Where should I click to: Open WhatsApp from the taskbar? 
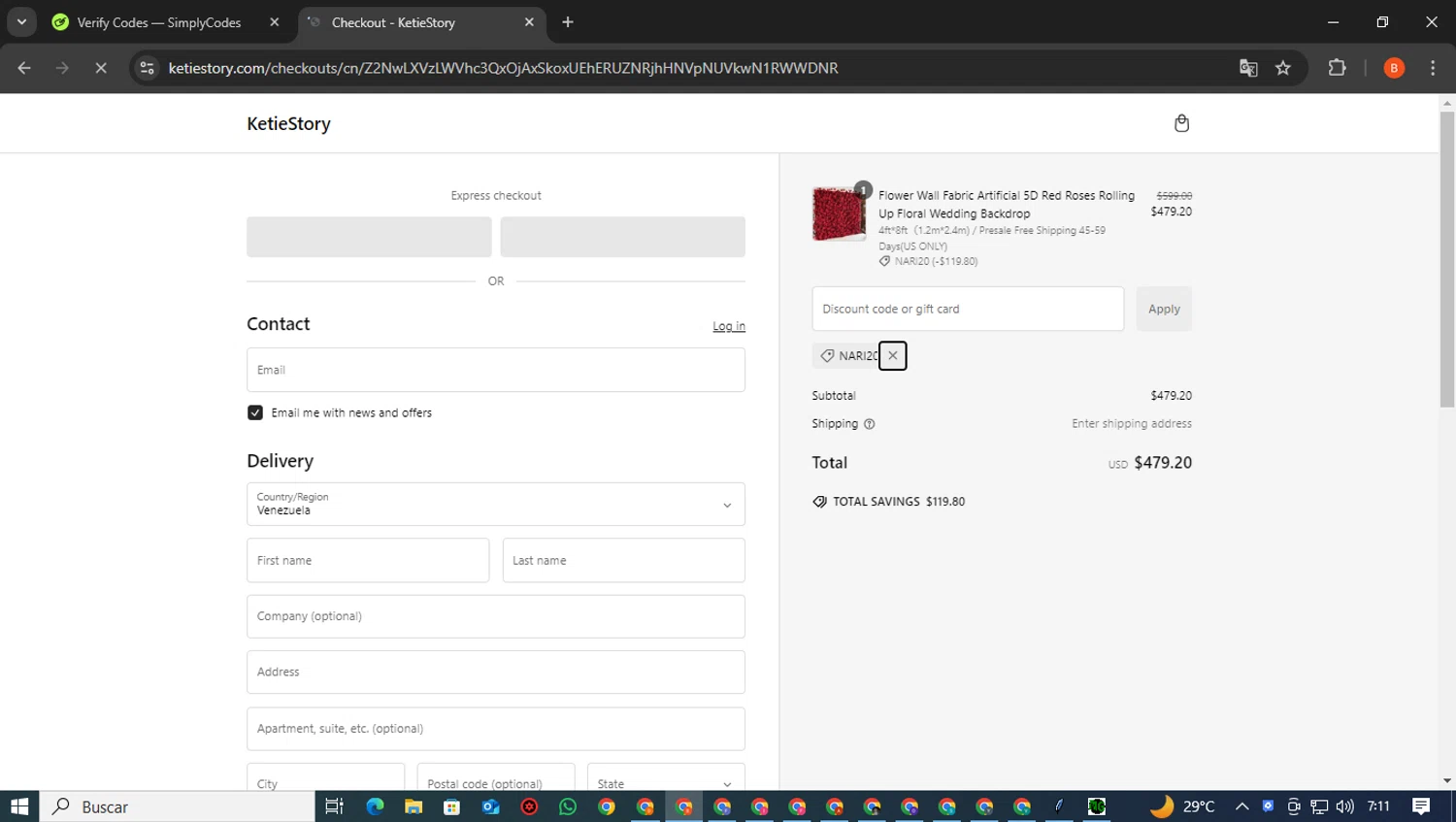click(x=568, y=806)
